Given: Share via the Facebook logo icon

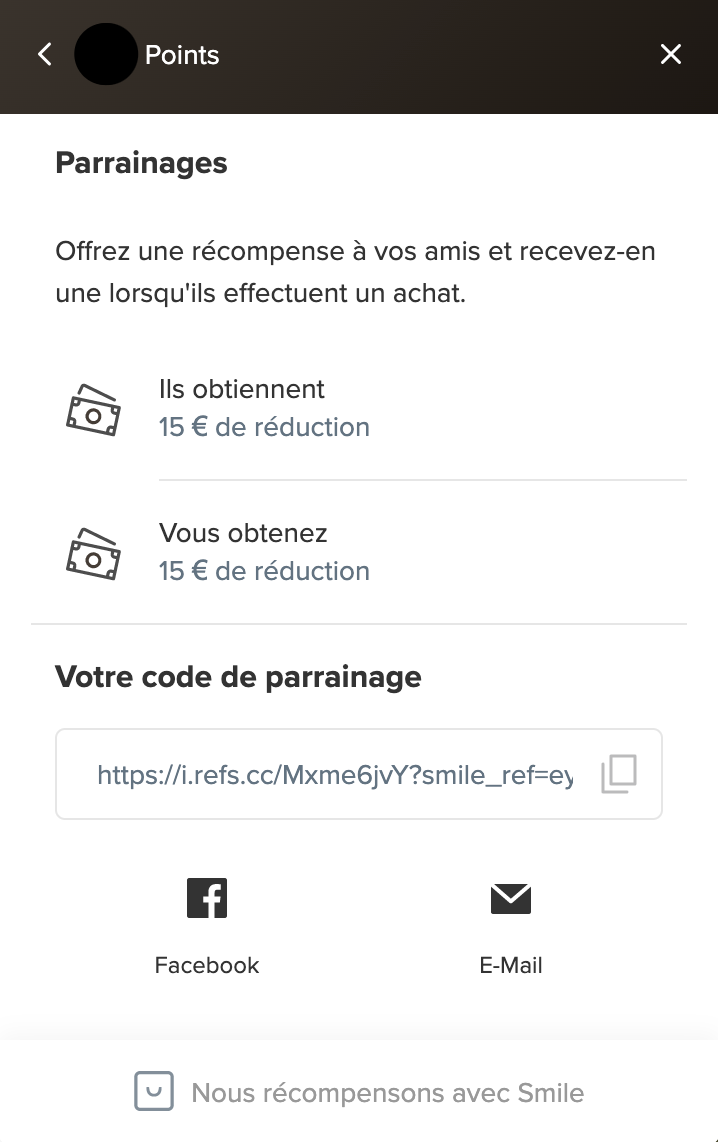Looking at the screenshot, I should click(x=207, y=898).
